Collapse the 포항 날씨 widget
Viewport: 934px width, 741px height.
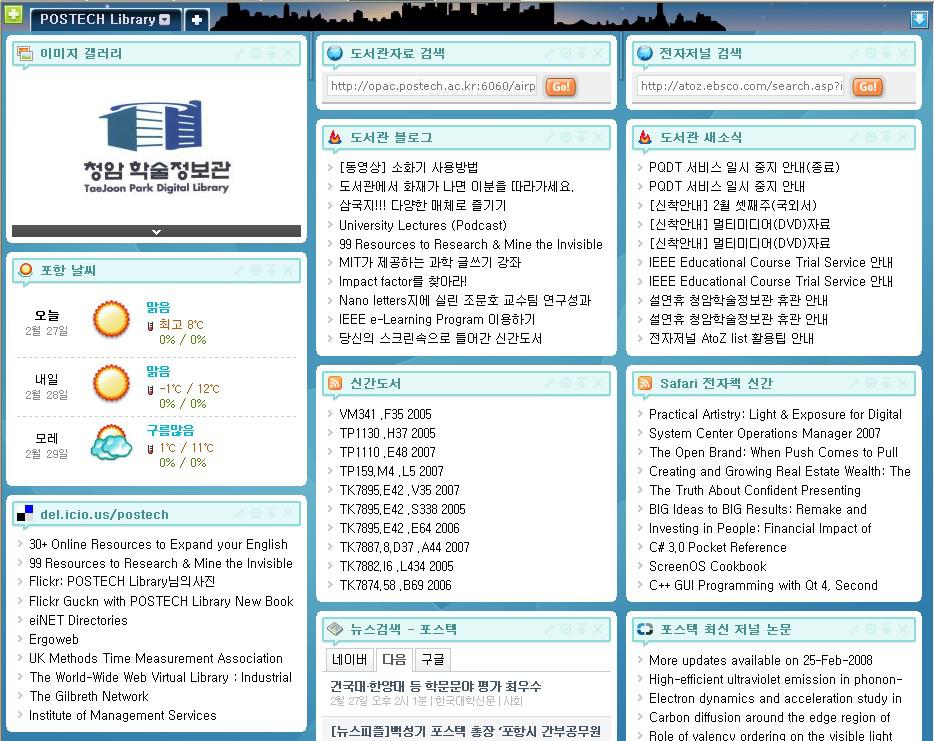(272, 270)
